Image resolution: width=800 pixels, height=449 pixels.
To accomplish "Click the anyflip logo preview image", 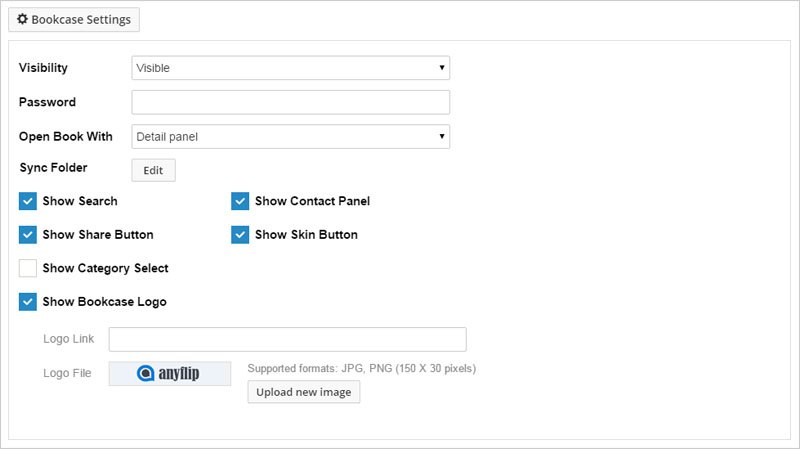I will 170,373.
